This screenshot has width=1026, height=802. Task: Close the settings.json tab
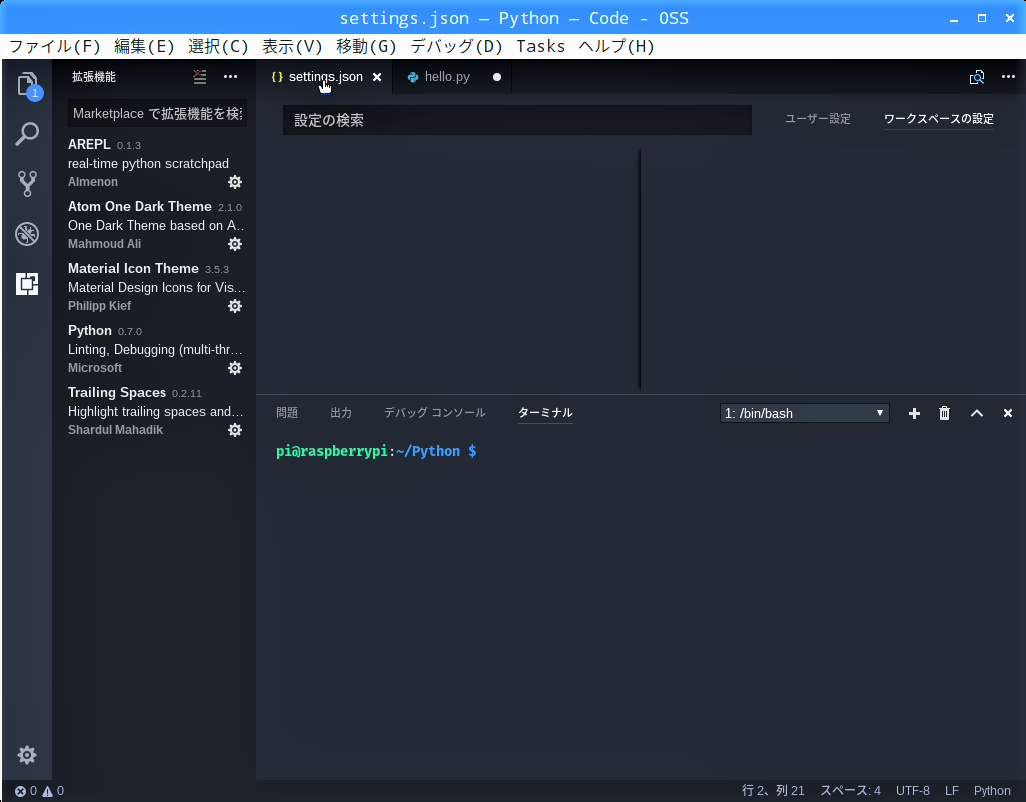(377, 77)
